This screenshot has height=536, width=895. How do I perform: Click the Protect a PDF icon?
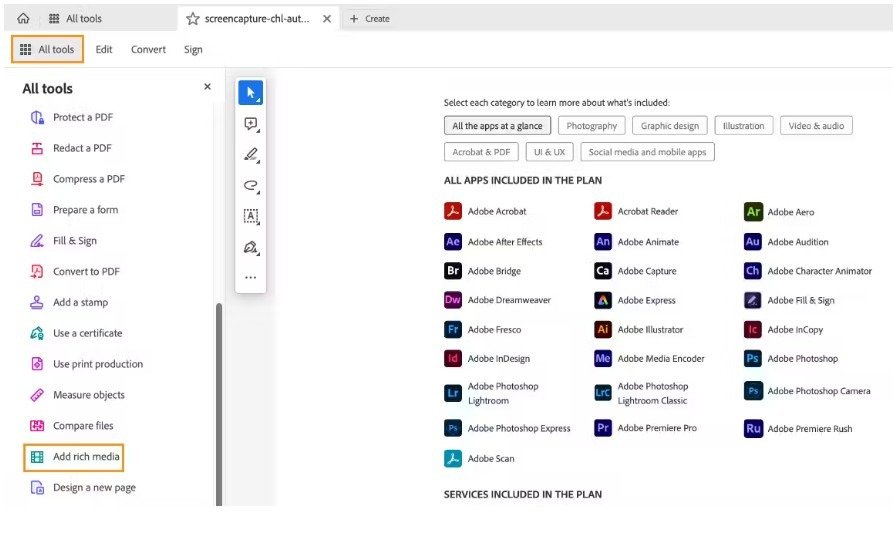[x=37, y=117]
